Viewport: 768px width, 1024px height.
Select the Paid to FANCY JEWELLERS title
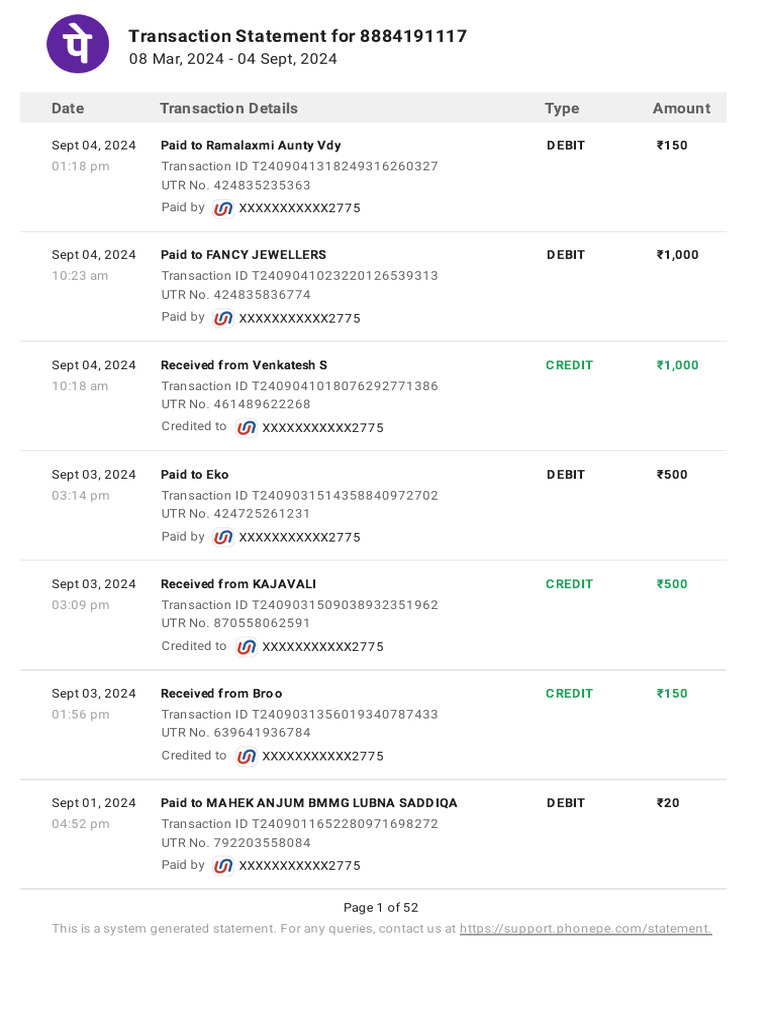[243, 255]
